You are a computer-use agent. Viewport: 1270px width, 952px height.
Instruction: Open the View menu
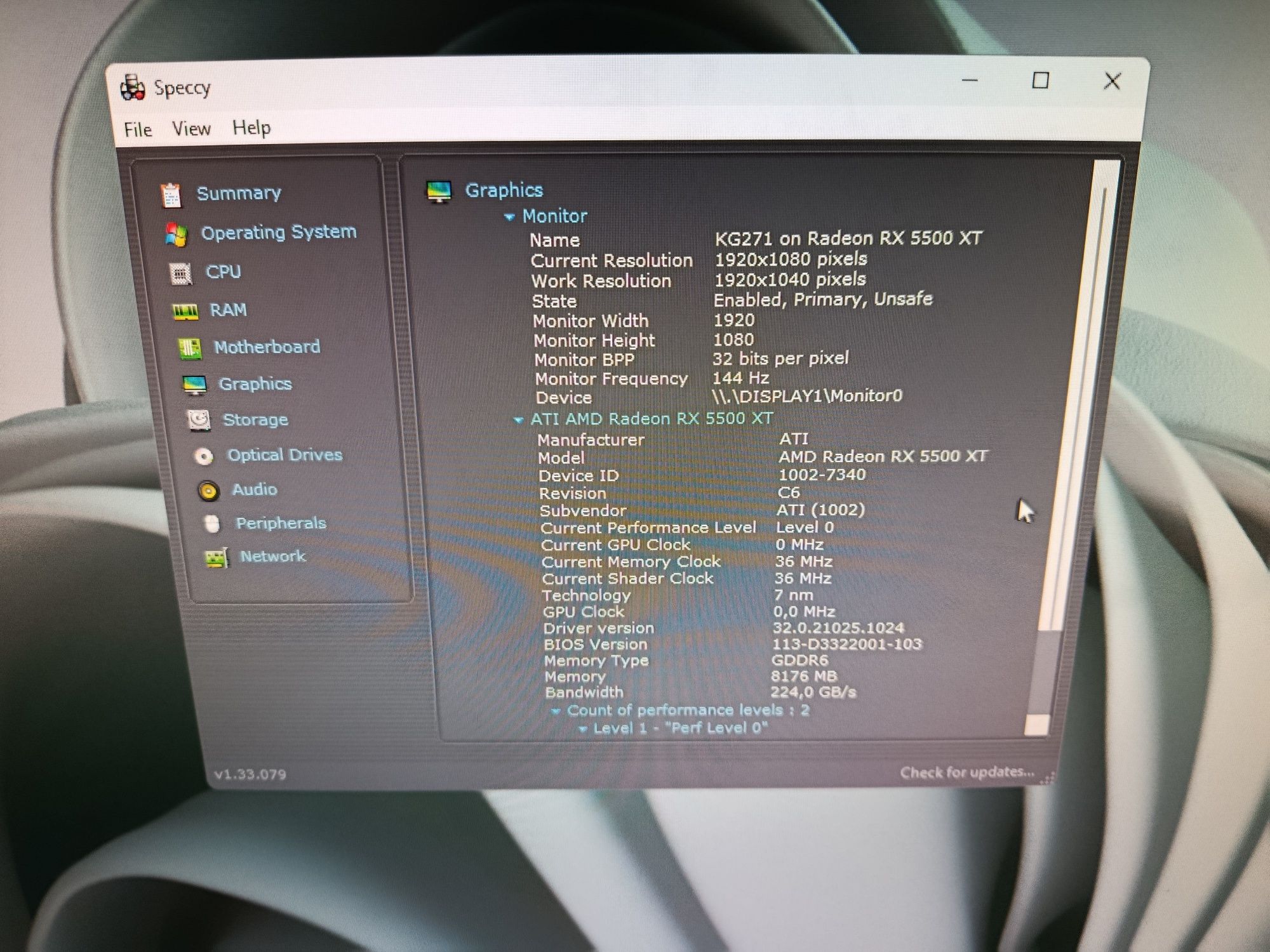tap(191, 129)
